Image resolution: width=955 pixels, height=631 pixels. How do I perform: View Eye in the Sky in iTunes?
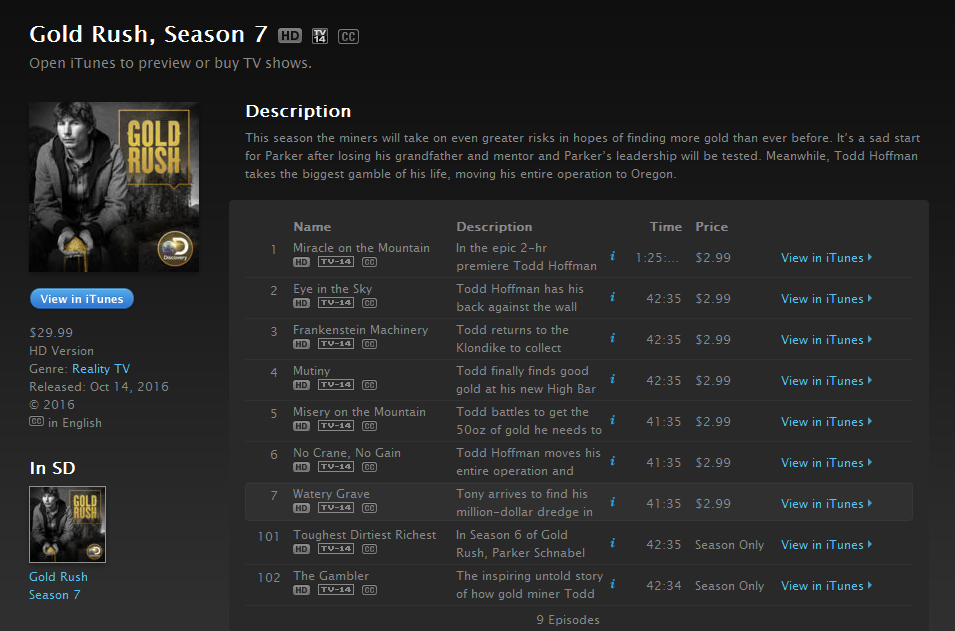pyautogui.click(x=826, y=298)
